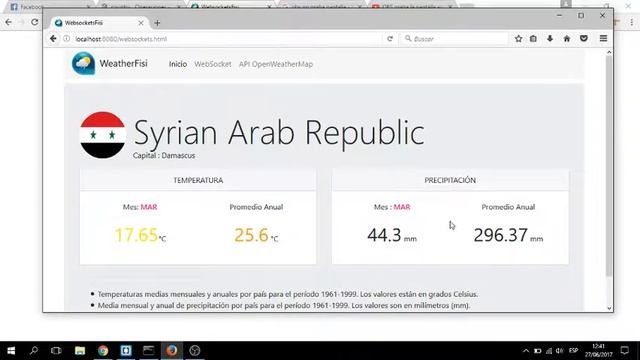Screen dimensions: 640x360
Task: Click the TEMPERATURA card header
Action: (x=198, y=180)
